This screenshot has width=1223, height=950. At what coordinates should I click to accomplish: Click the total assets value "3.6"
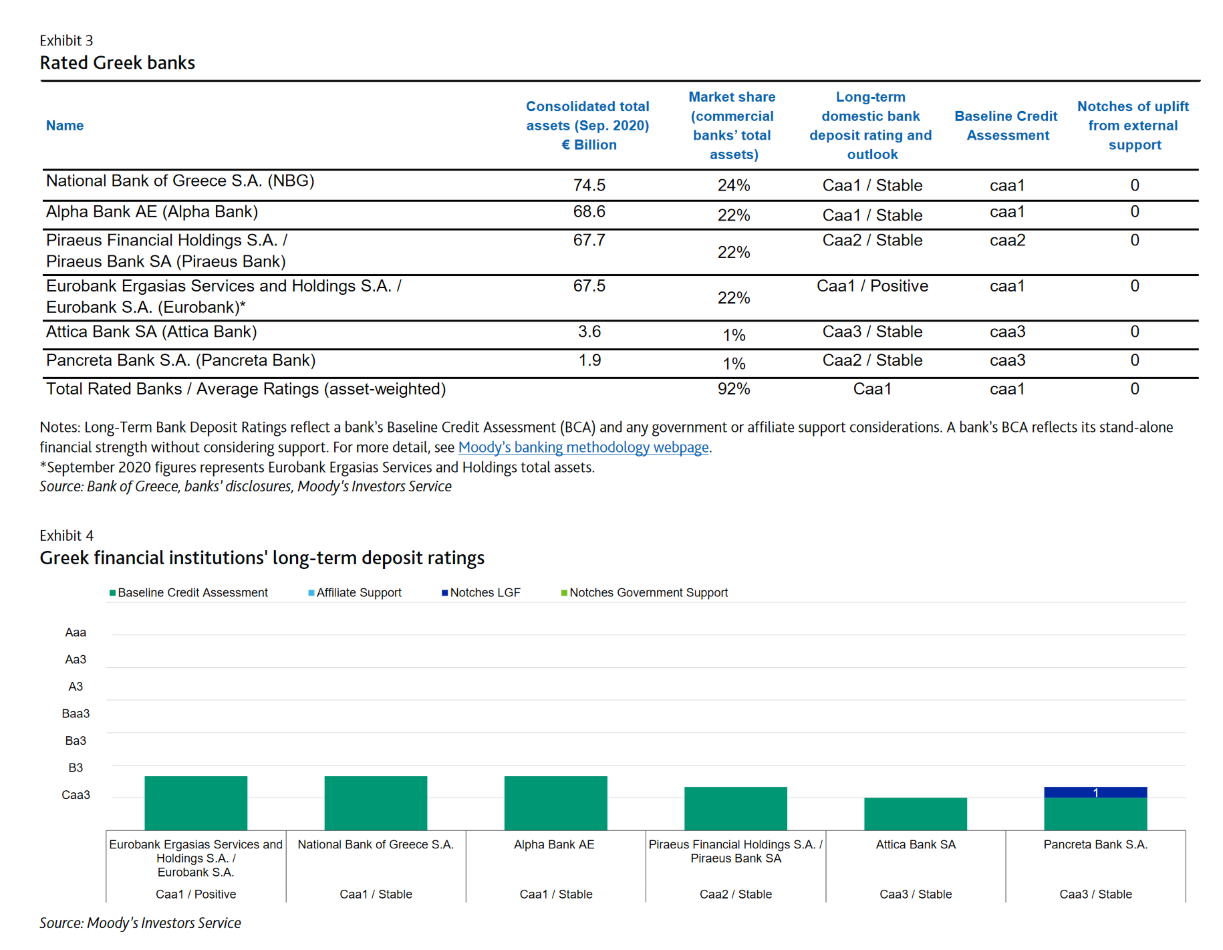click(590, 332)
